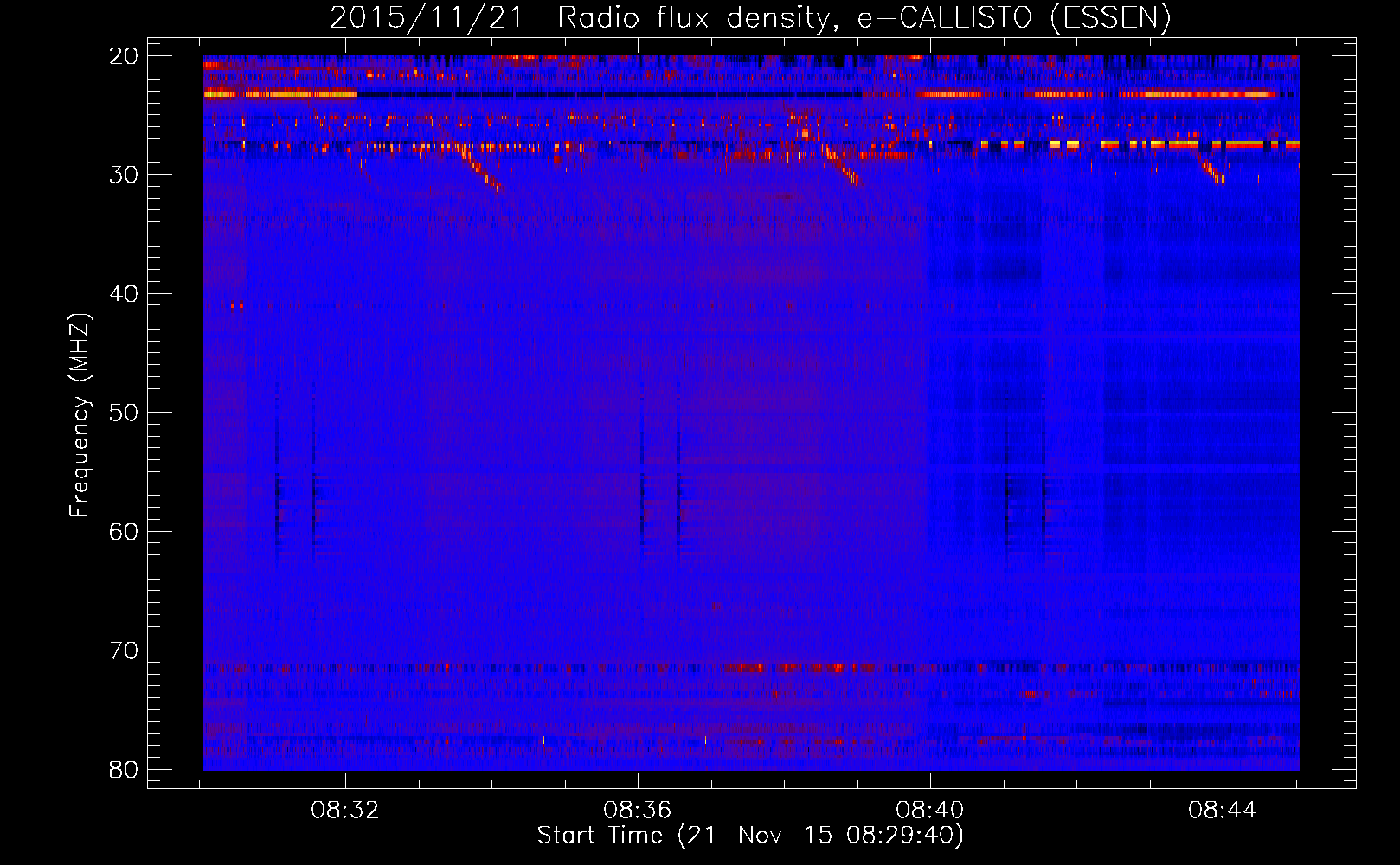Click the 'Frequency (MHZ)' axis label
This screenshot has height=865, width=1400.
tap(80, 415)
